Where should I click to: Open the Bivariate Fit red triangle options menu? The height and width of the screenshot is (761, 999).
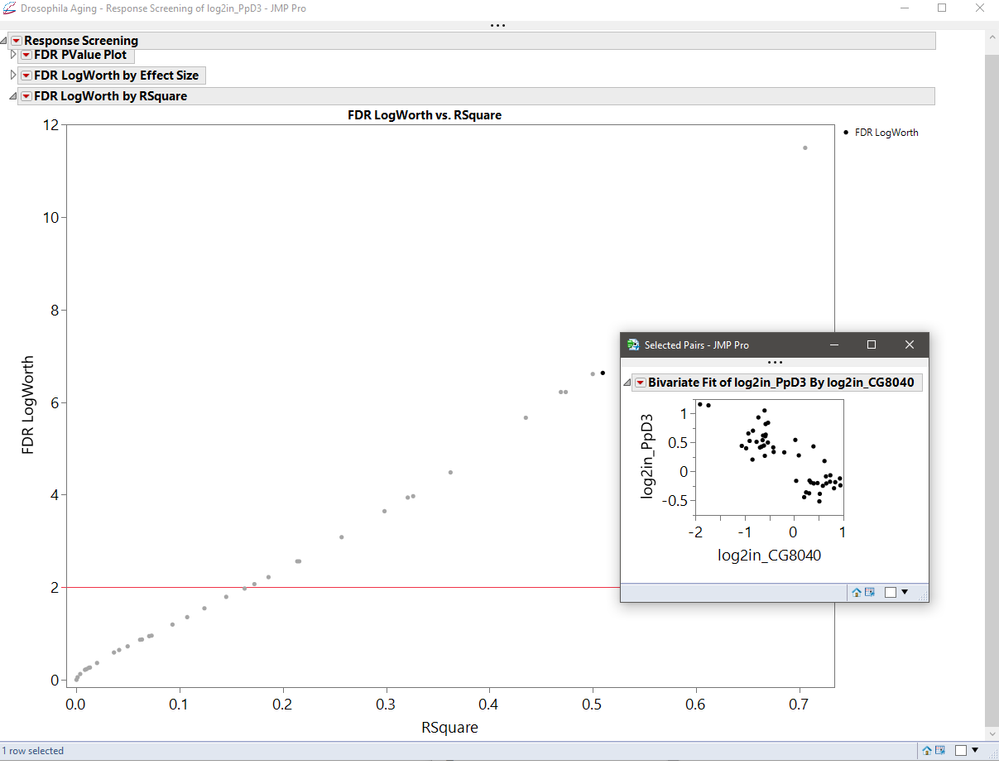point(640,382)
